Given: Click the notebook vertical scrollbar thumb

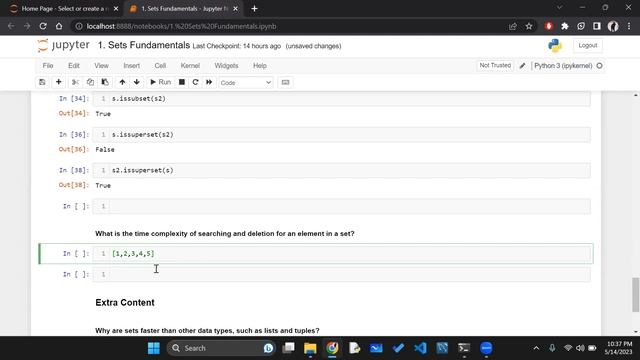Looking at the screenshot, I should [636, 294].
